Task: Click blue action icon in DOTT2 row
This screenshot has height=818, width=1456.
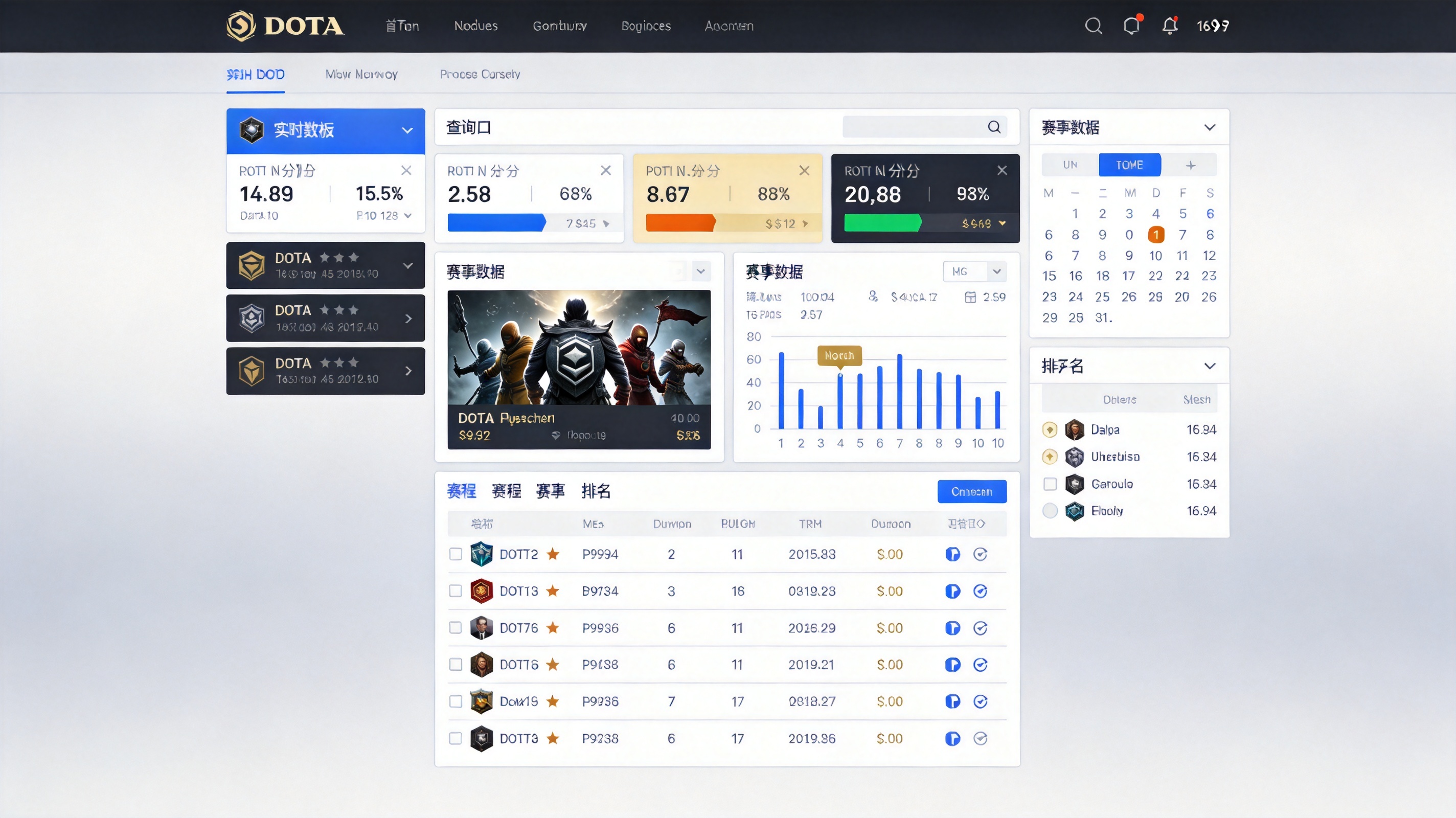Action: [952, 554]
